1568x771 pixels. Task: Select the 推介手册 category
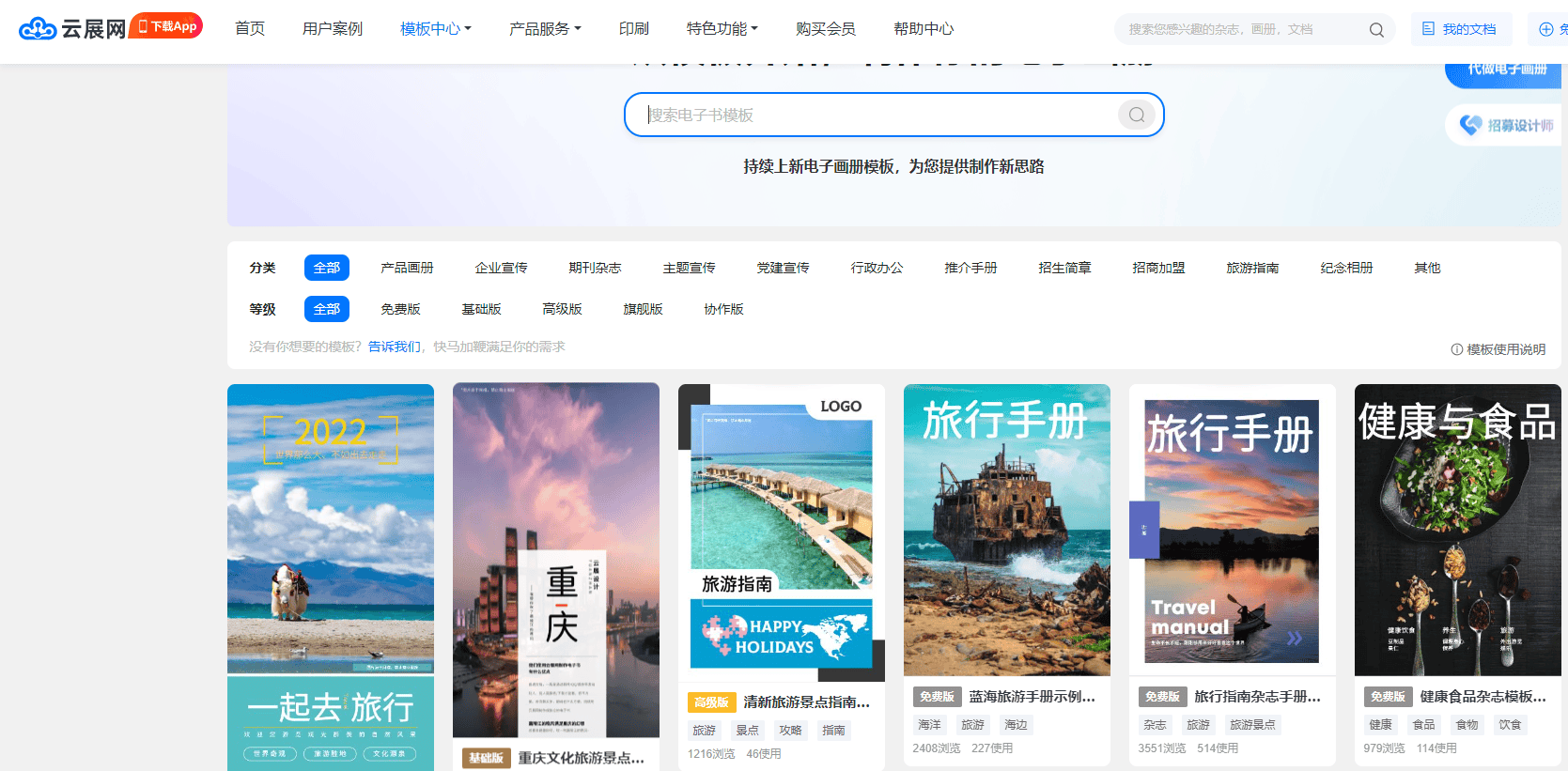pyautogui.click(x=970, y=268)
